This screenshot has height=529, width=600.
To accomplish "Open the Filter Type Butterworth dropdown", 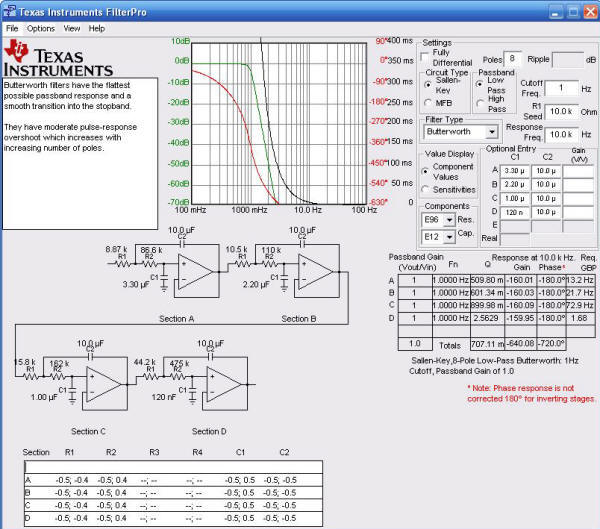I will (x=491, y=132).
